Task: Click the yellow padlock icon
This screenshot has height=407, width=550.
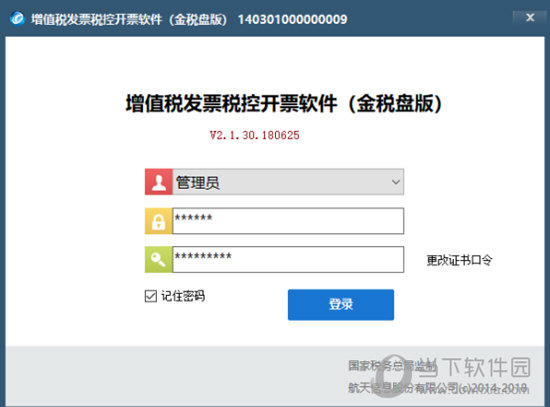Action: pos(159,221)
